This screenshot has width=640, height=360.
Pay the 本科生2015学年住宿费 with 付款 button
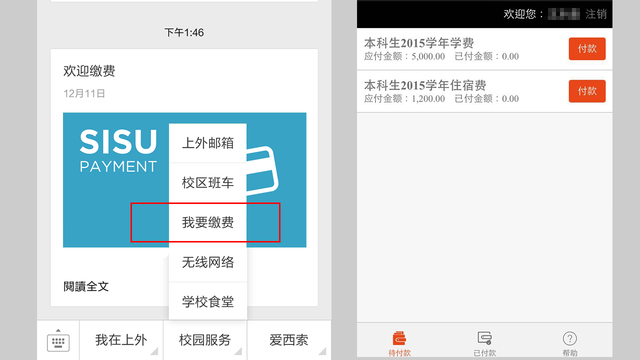tap(587, 91)
